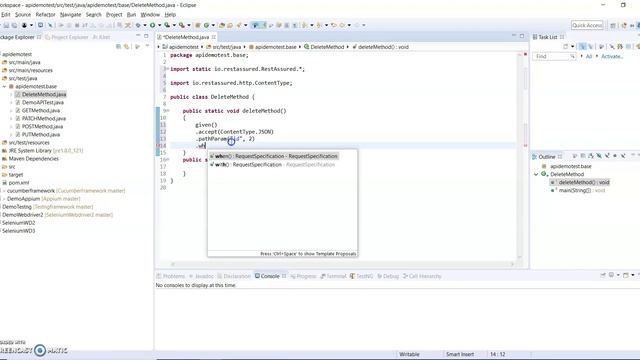Switch to the Project Explorer tab

point(67,37)
